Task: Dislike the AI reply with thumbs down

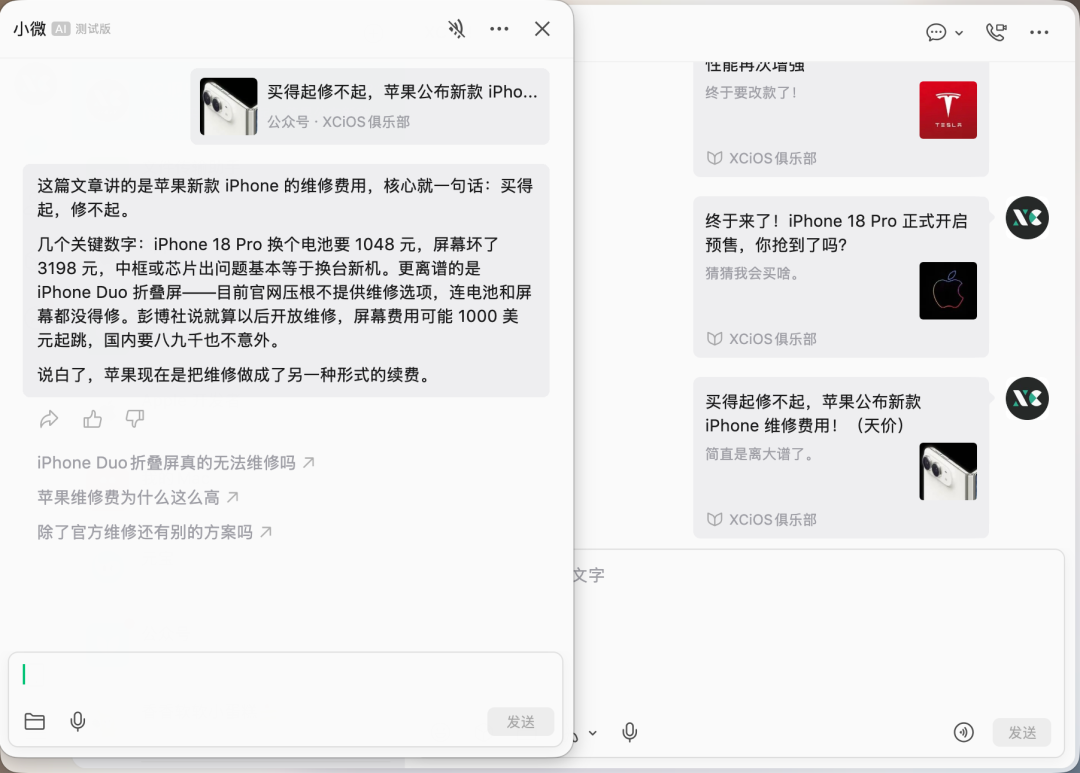Action: click(135, 419)
